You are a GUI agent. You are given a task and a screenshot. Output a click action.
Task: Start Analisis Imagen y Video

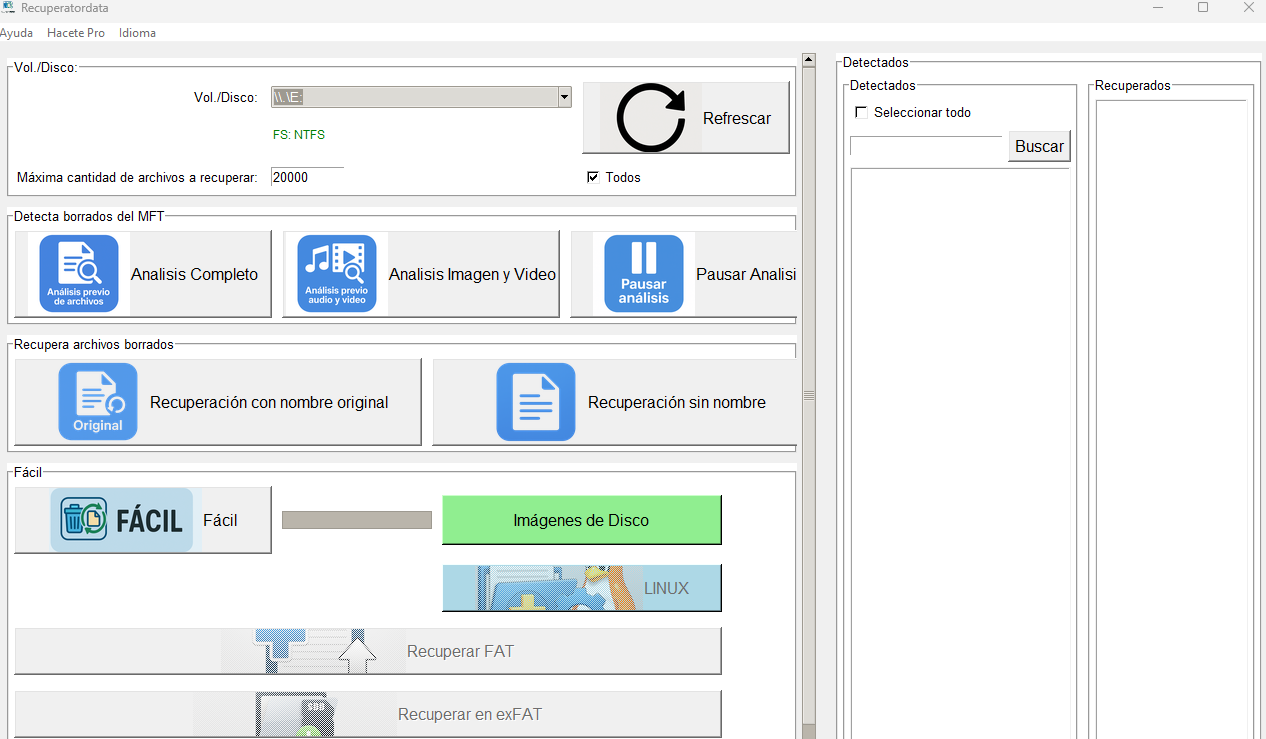[421, 274]
